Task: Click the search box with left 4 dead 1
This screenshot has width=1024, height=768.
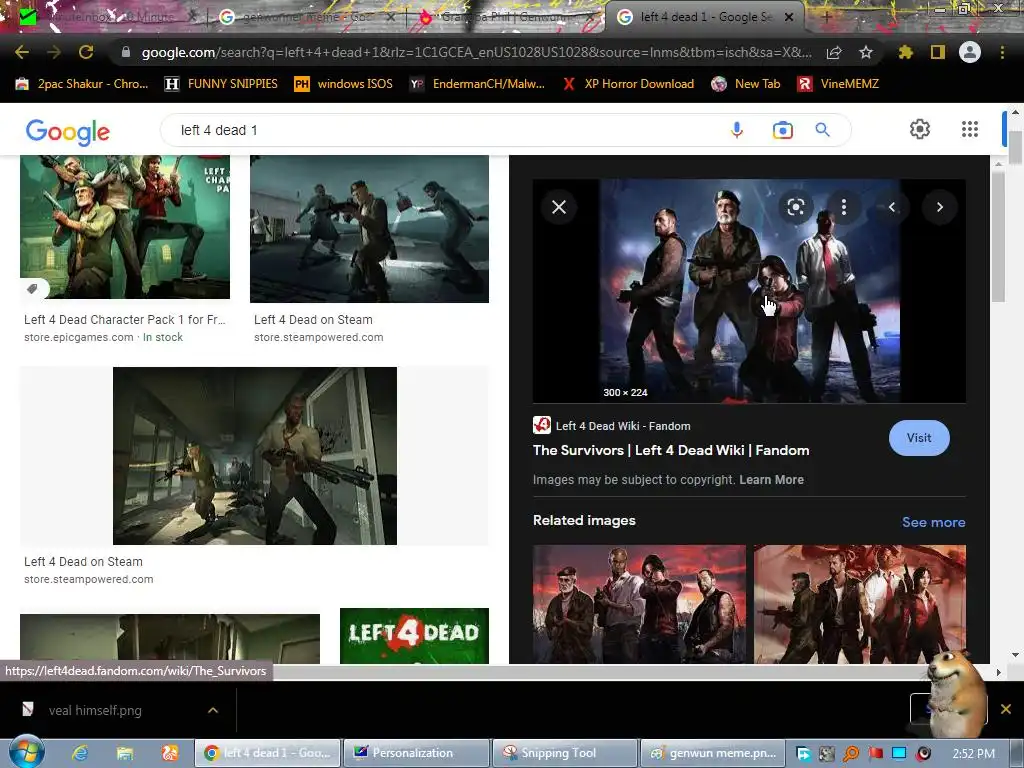Action: coord(451,130)
